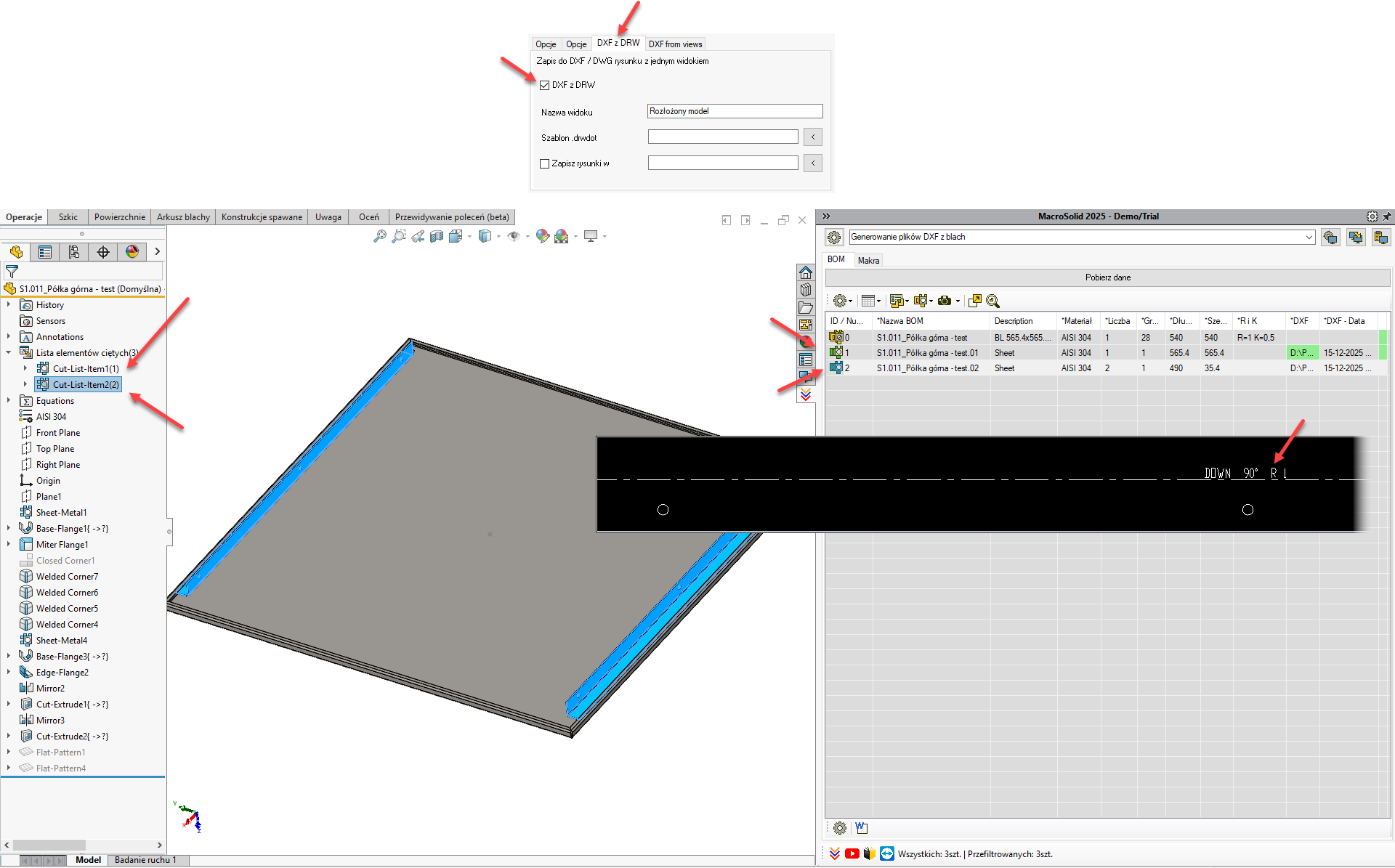Click the YouTube icon in MacroSolid status bar
This screenshot has height=868, width=1395.
click(852, 854)
